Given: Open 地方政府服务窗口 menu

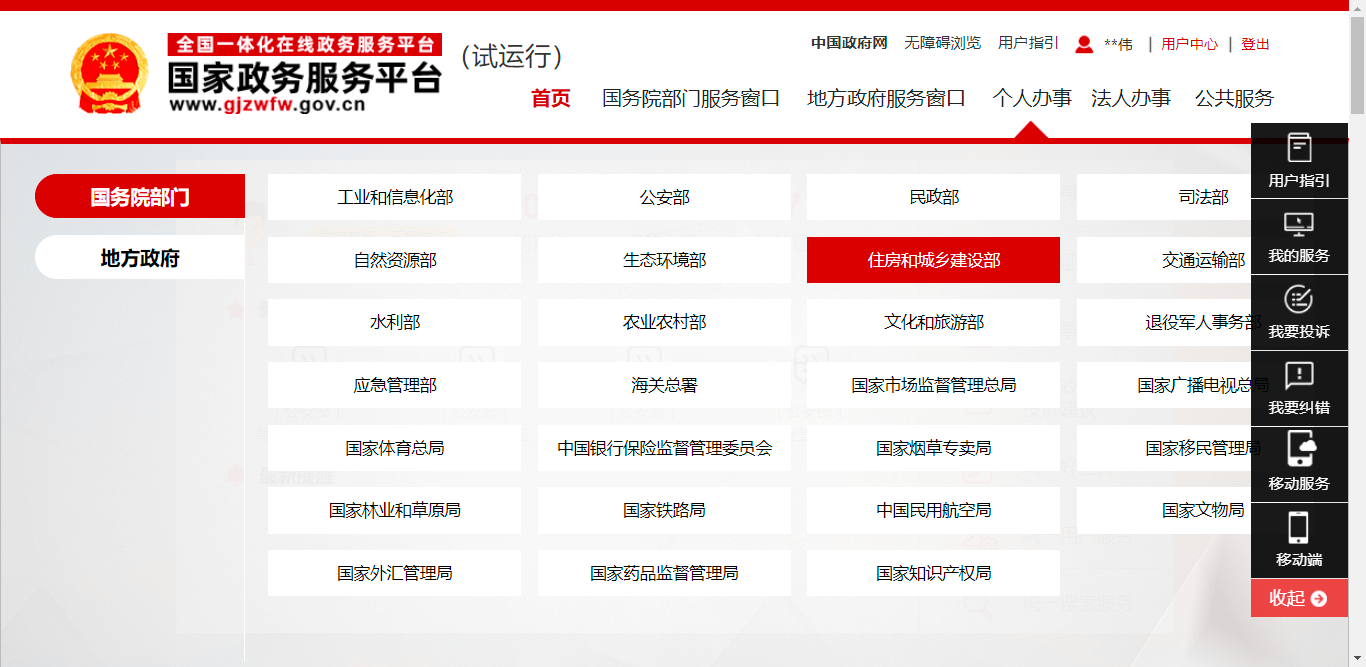Looking at the screenshot, I should [x=886, y=98].
